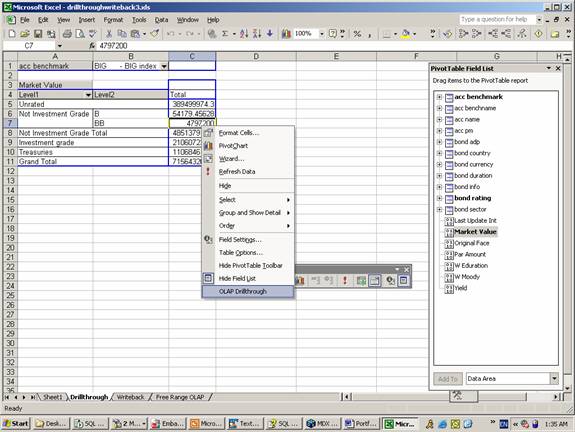575x432 pixels.
Task: Click the Add To button
Action: 448,379
